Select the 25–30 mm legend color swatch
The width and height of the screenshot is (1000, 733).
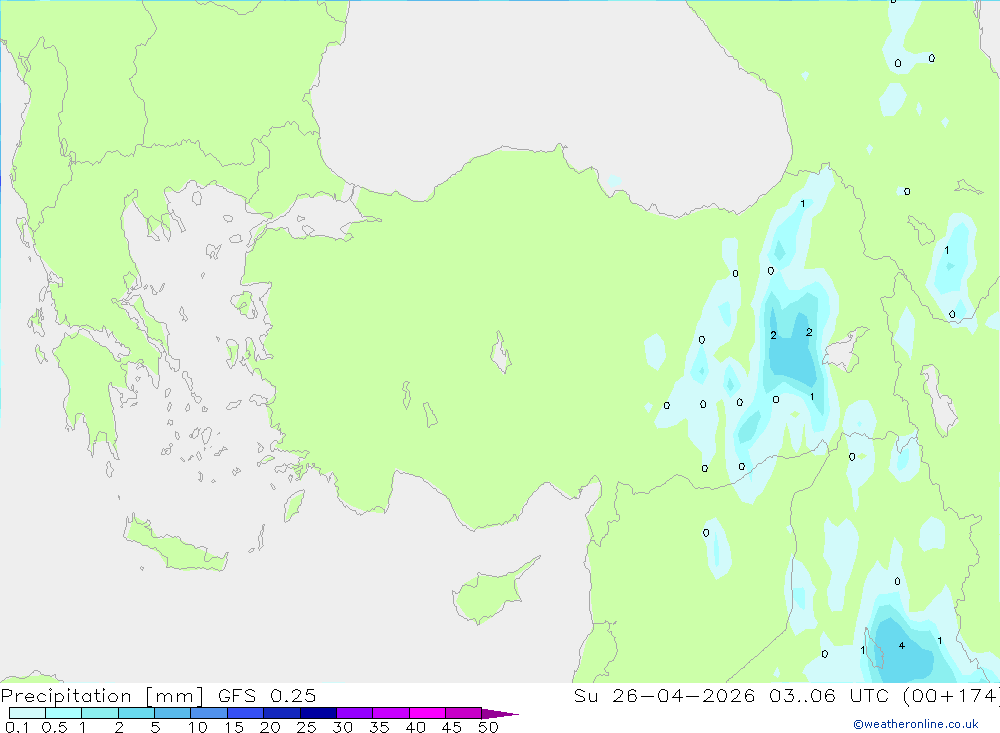[318, 713]
